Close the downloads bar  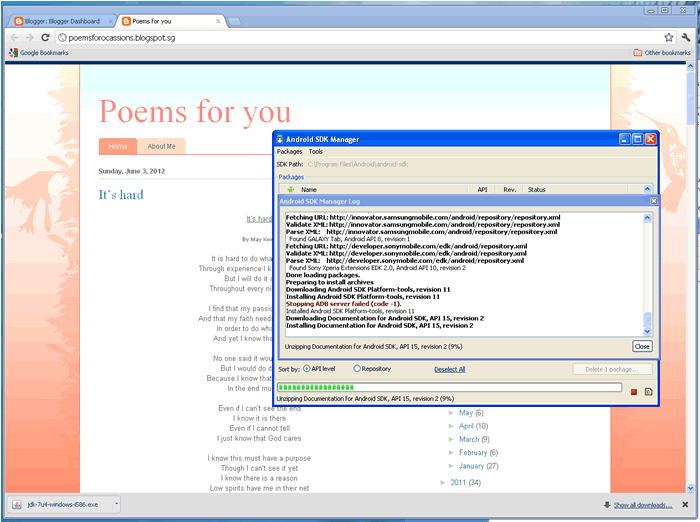pos(685,505)
